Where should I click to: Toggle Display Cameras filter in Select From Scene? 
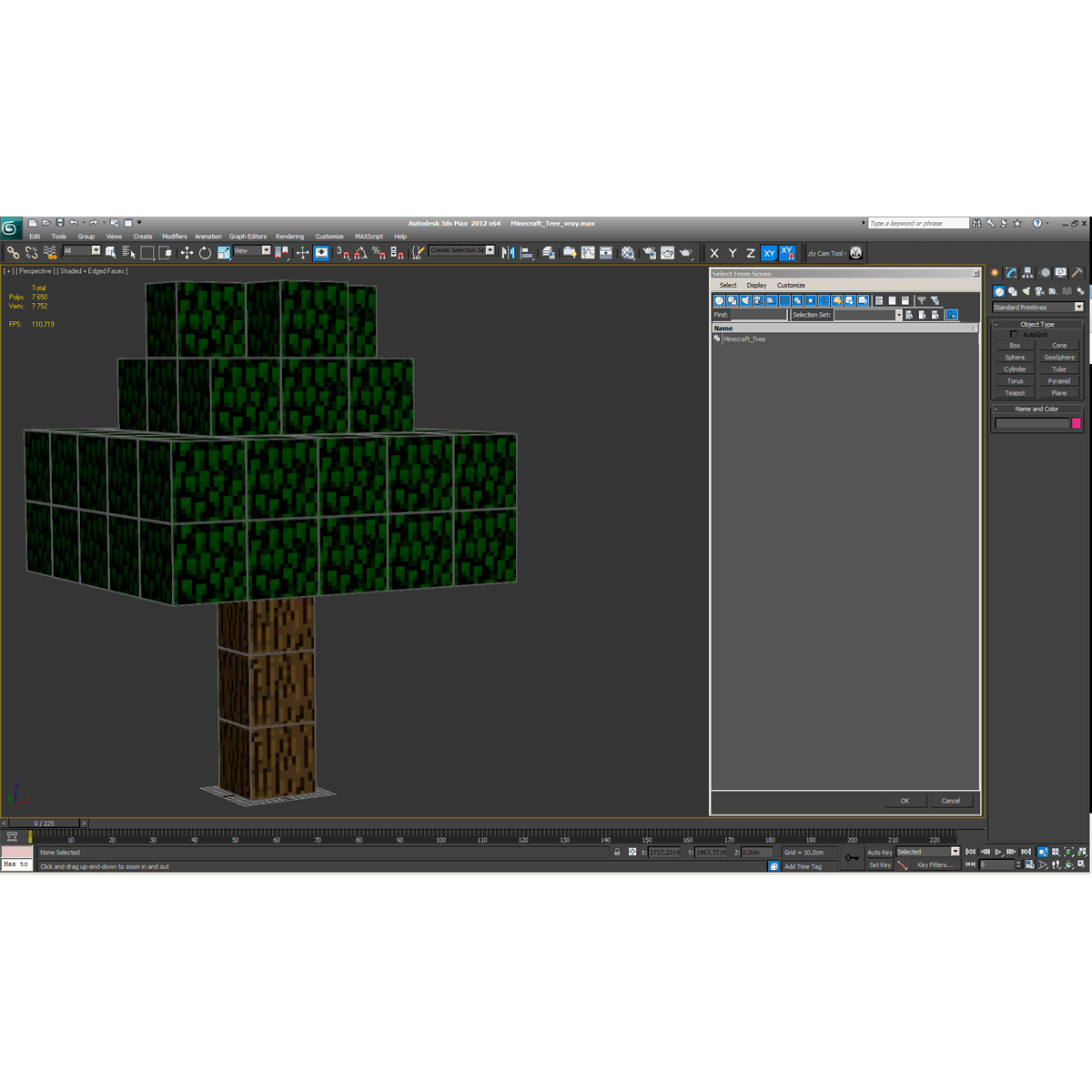tap(758, 300)
